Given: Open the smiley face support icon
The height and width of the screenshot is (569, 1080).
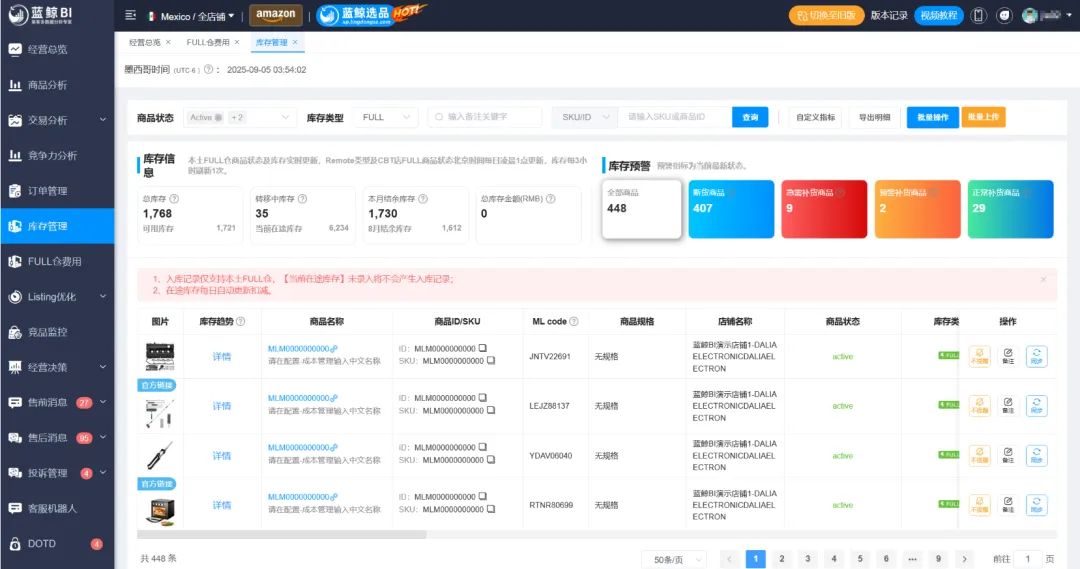Looking at the screenshot, I should pos(1004,15).
